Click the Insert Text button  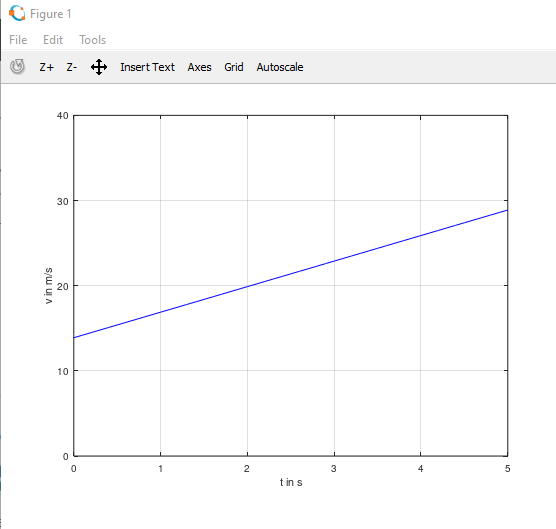[147, 67]
